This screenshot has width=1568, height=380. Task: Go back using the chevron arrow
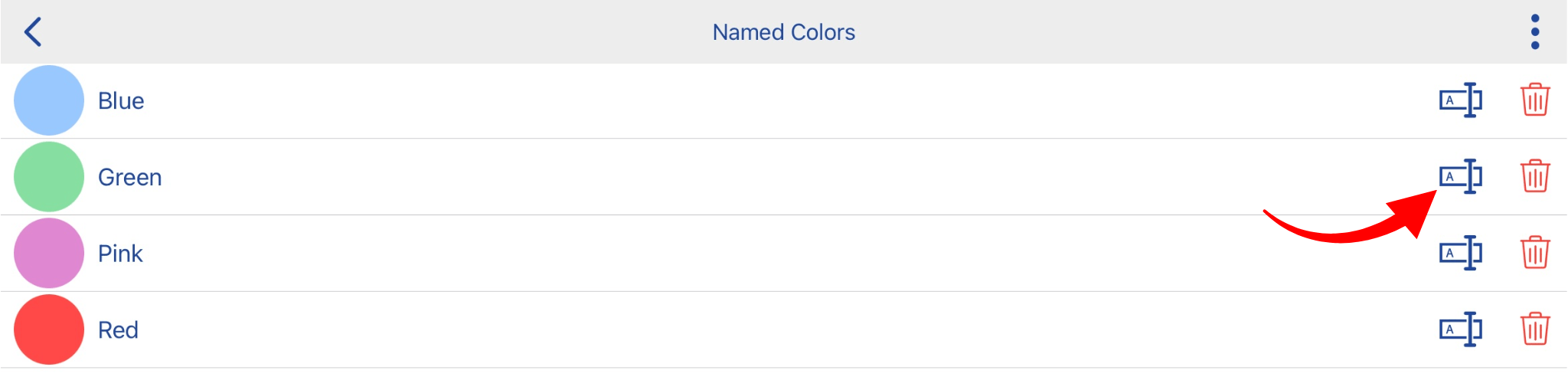tap(33, 32)
